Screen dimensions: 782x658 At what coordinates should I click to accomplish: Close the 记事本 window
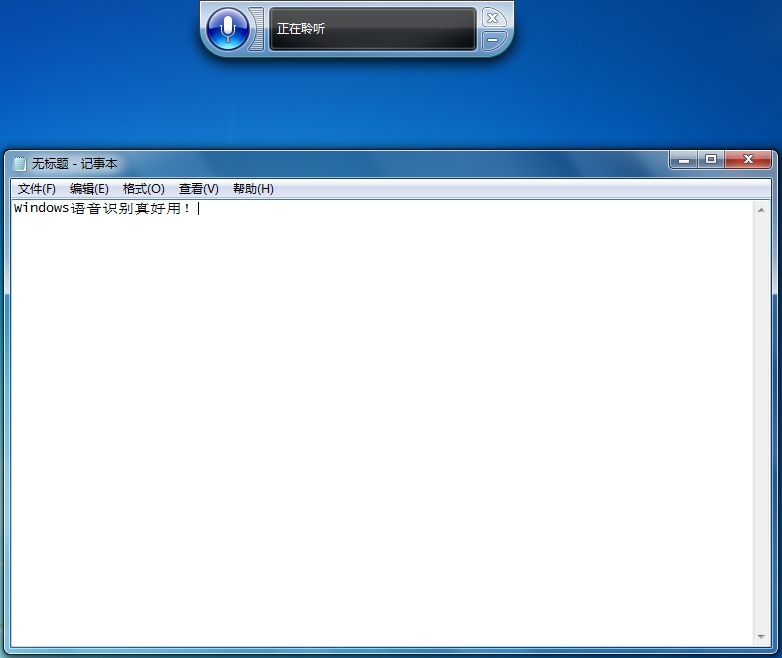[x=748, y=160]
